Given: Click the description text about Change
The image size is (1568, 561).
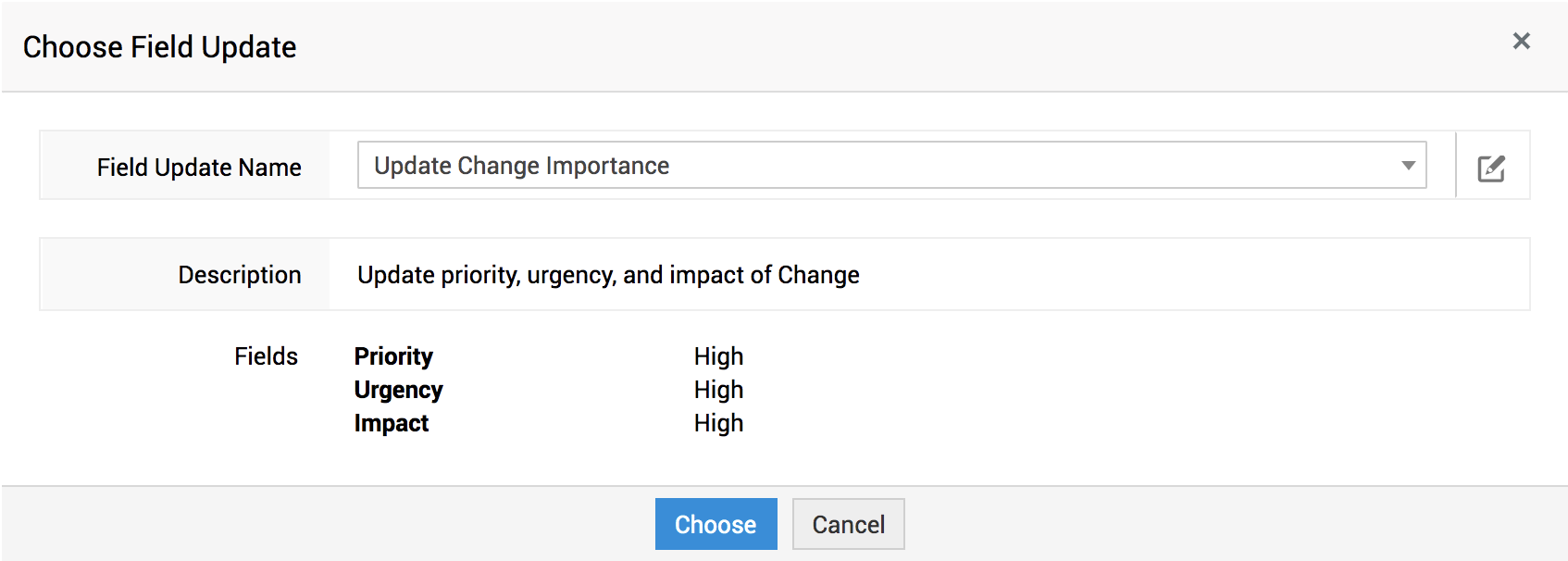Looking at the screenshot, I should pyautogui.click(x=608, y=275).
